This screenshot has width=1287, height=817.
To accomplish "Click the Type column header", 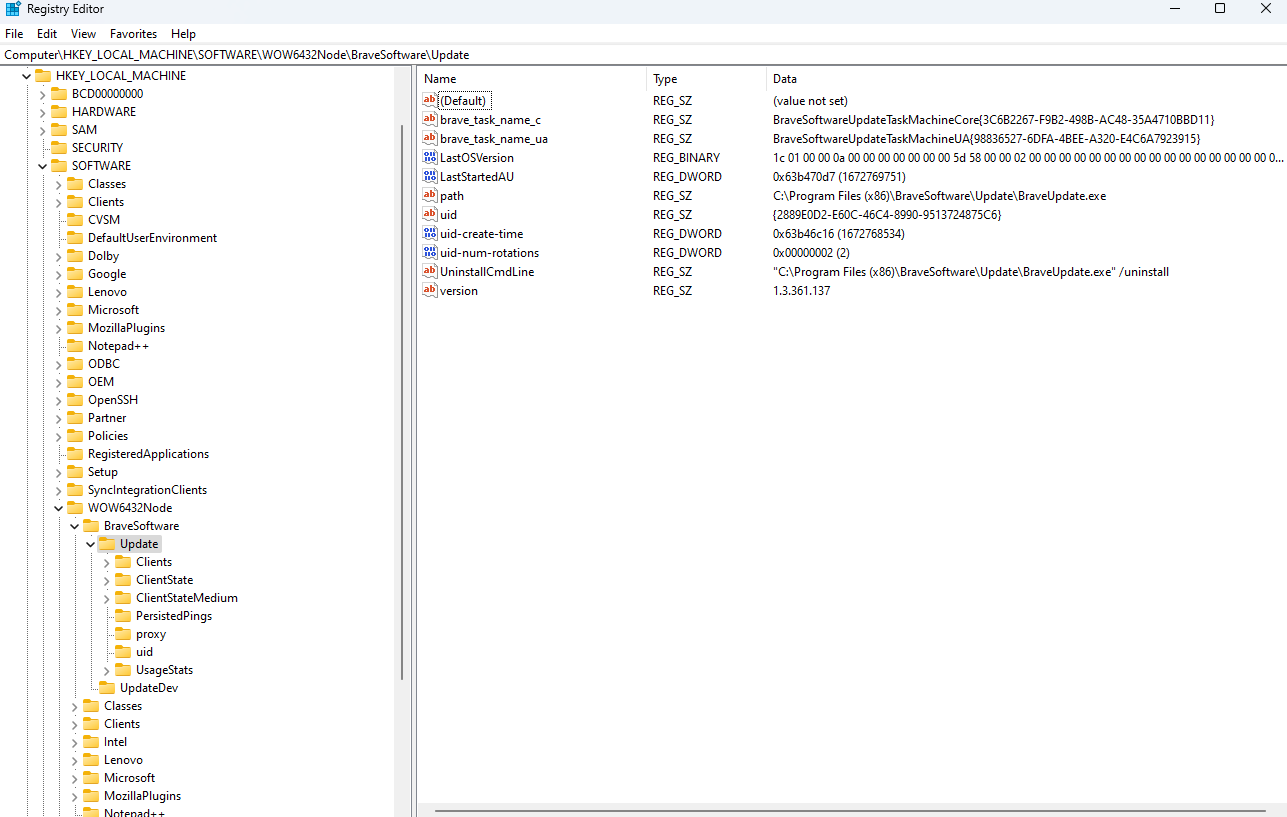I will pyautogui.click(x=707, y=79).
